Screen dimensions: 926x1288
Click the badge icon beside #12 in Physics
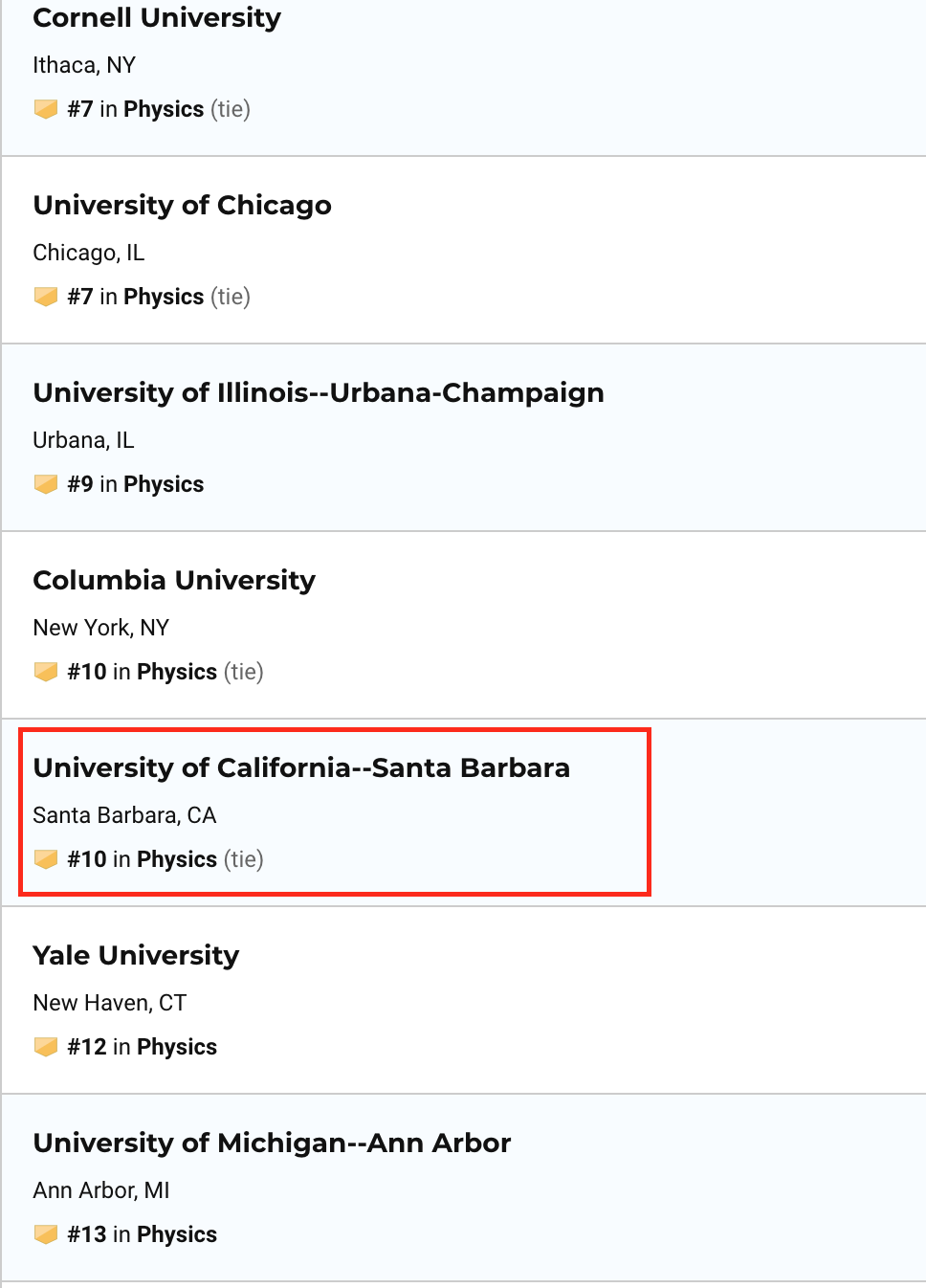(46, 1047)
